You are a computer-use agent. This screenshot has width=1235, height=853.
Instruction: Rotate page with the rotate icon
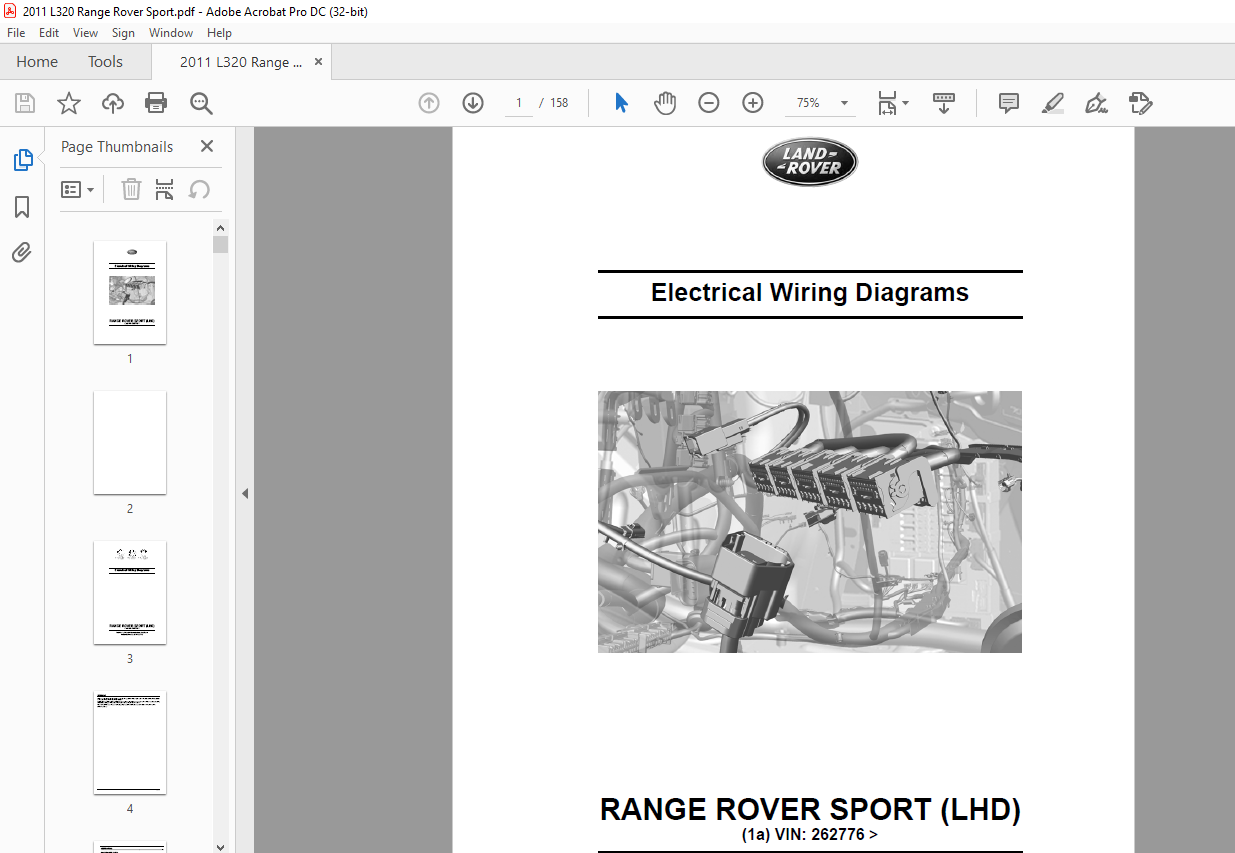199,189
